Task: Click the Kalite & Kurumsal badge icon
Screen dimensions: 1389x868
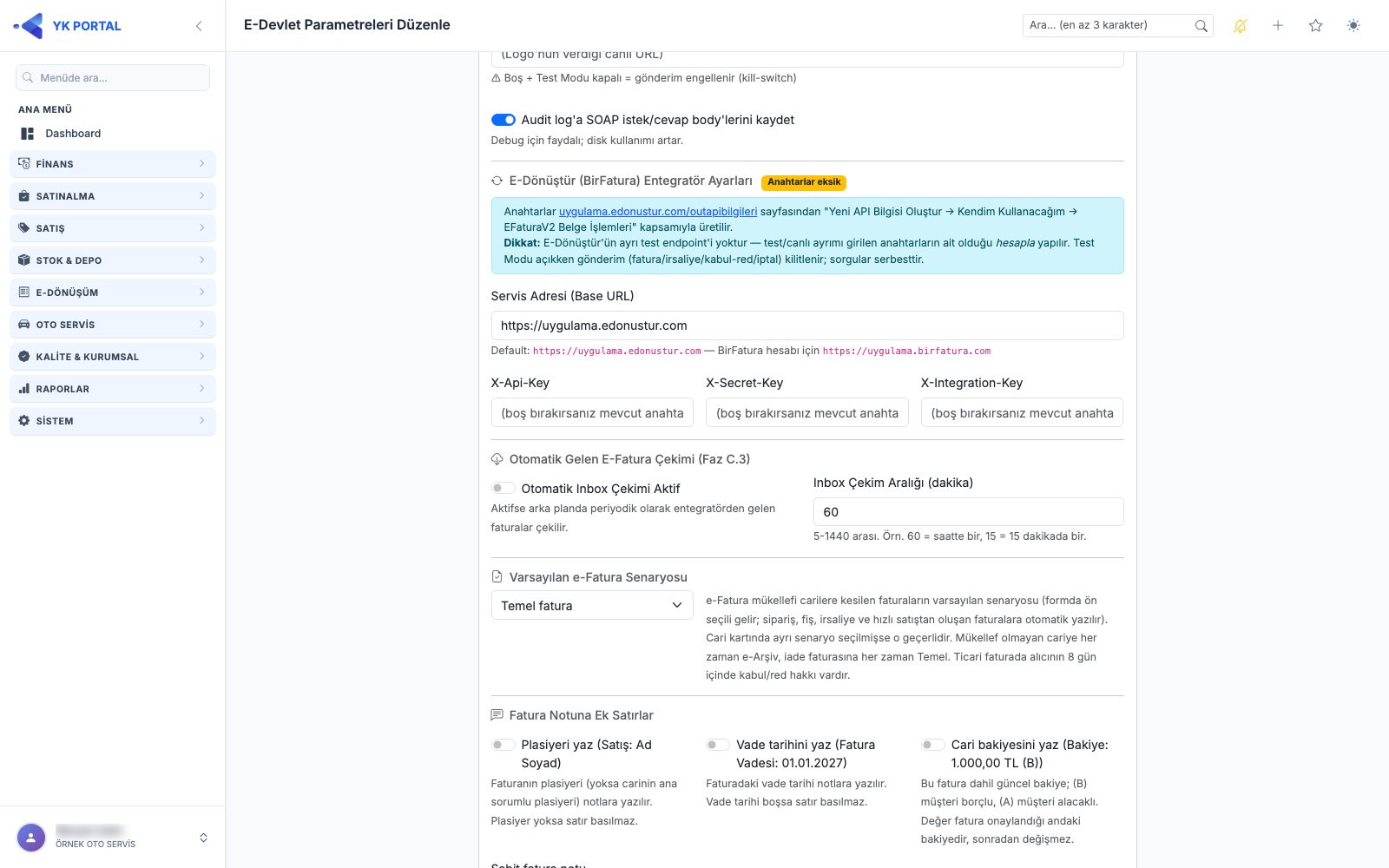Action: (x=24, y=357)
